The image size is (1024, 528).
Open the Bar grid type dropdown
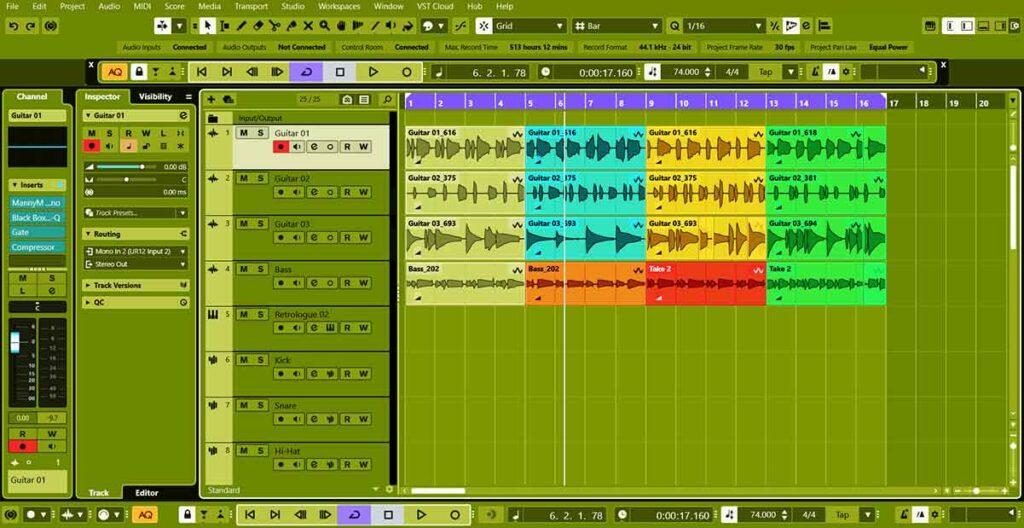(617, 26)
